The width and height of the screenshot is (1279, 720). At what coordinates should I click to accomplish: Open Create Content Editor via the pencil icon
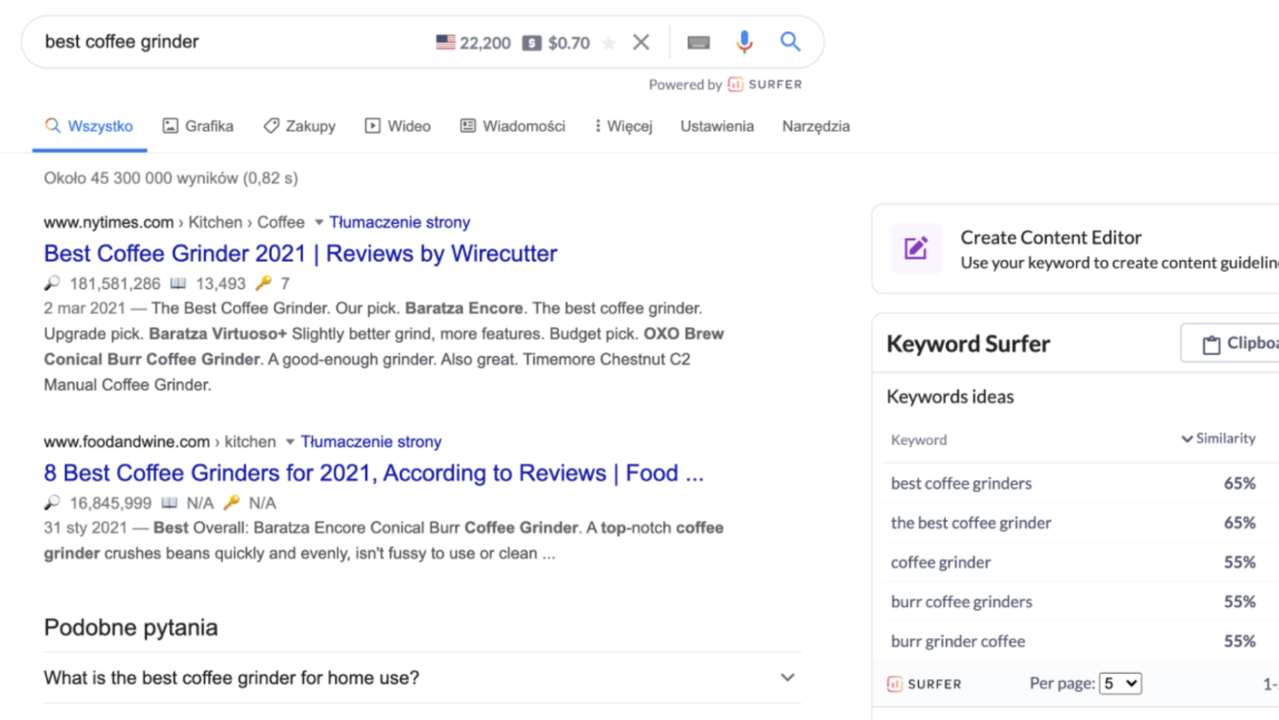[915, 249]
